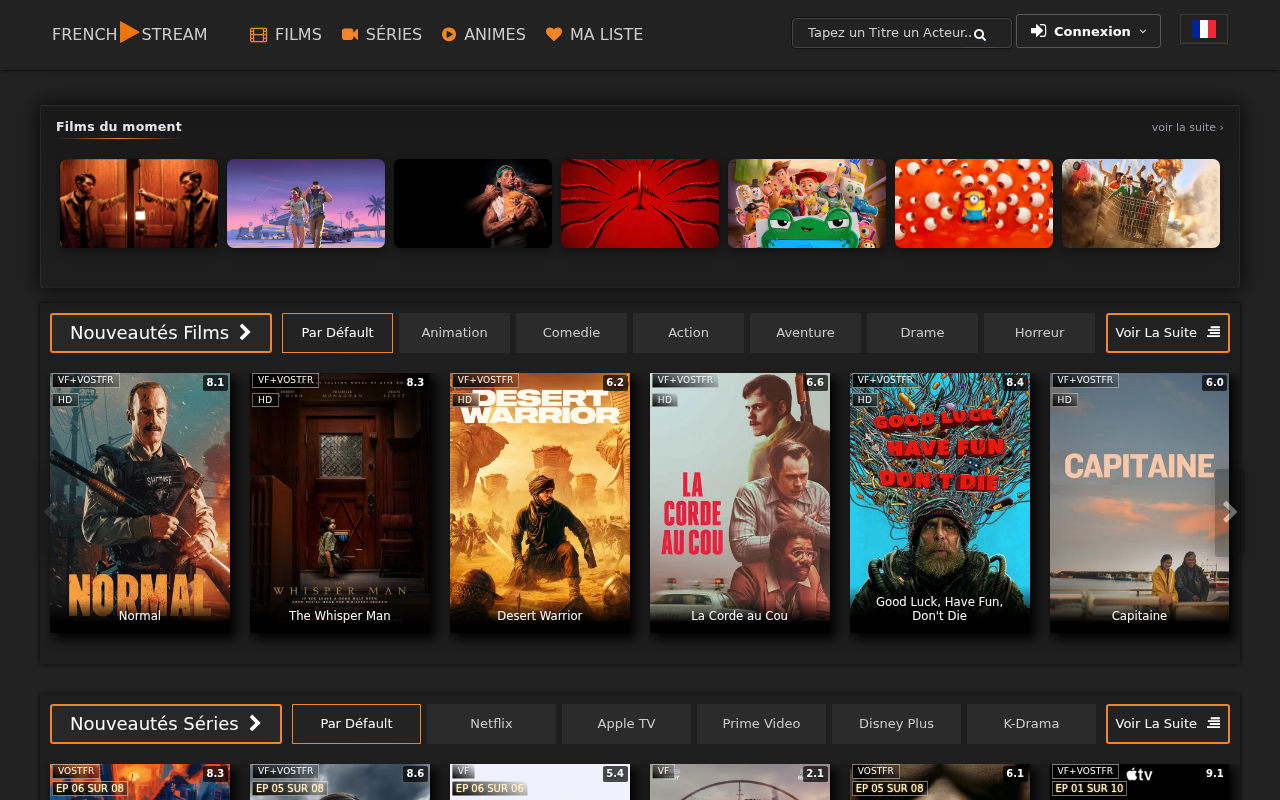Filter films by Animation
Viewport: 1280px width, 800px height.
454,333
